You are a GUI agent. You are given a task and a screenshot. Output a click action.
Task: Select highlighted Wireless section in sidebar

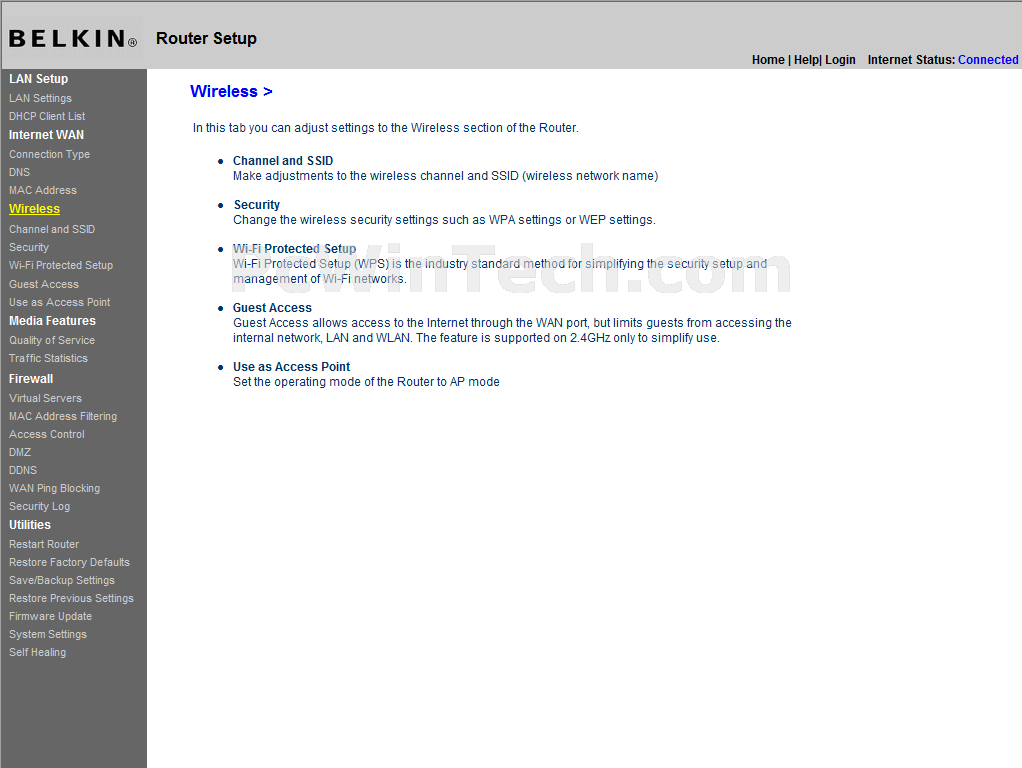tap(35, 209)
